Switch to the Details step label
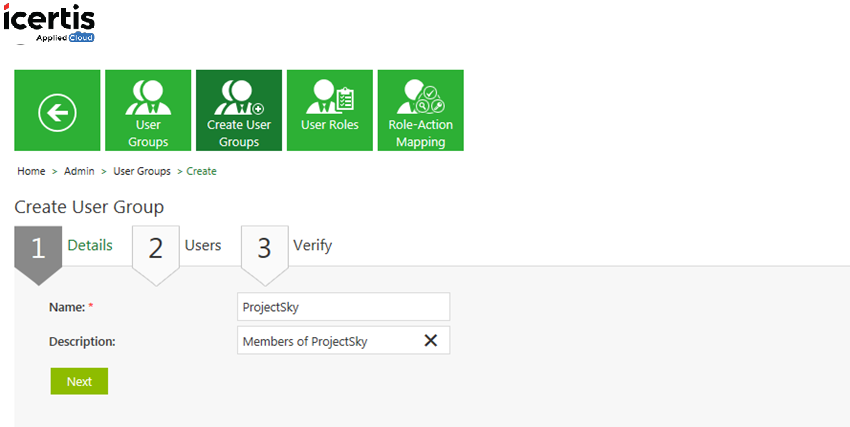 [x=90, y=245]
